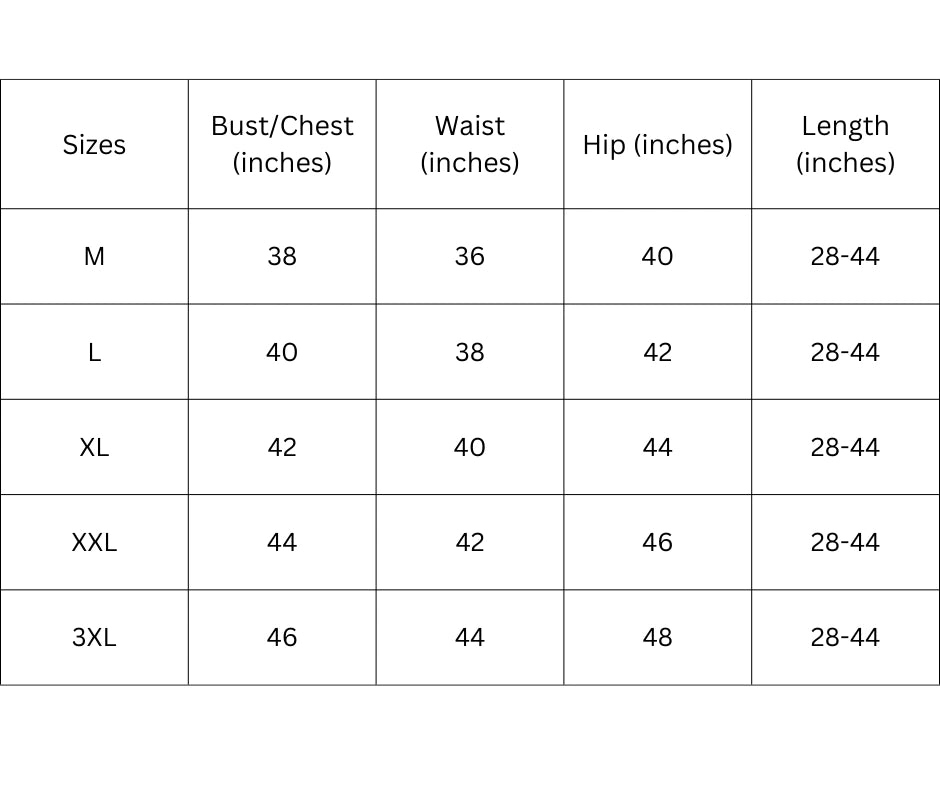Click the Hip (inches) column header
The image size is (940, 788).
(x=657, y=145)
